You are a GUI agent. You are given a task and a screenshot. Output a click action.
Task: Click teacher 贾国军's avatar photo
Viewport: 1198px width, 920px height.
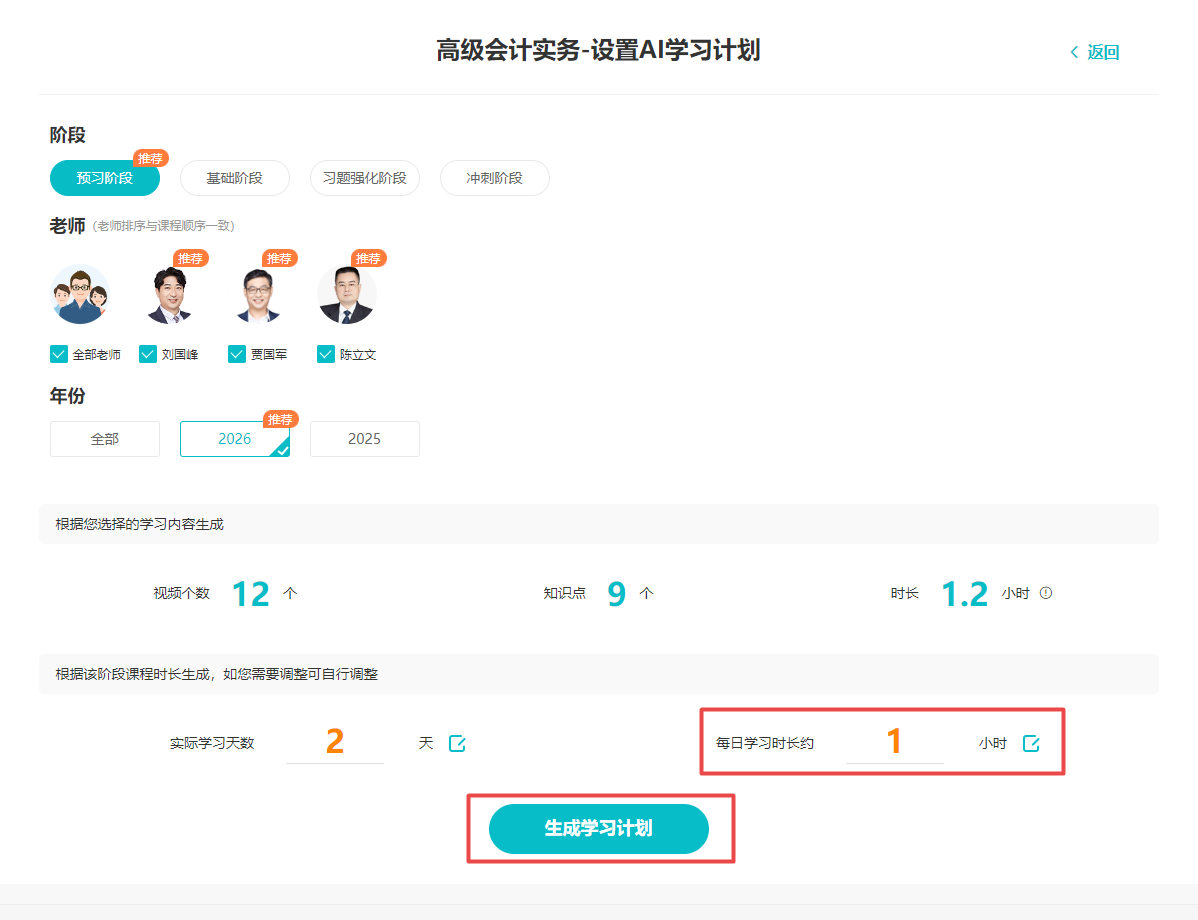pos(257,296)
